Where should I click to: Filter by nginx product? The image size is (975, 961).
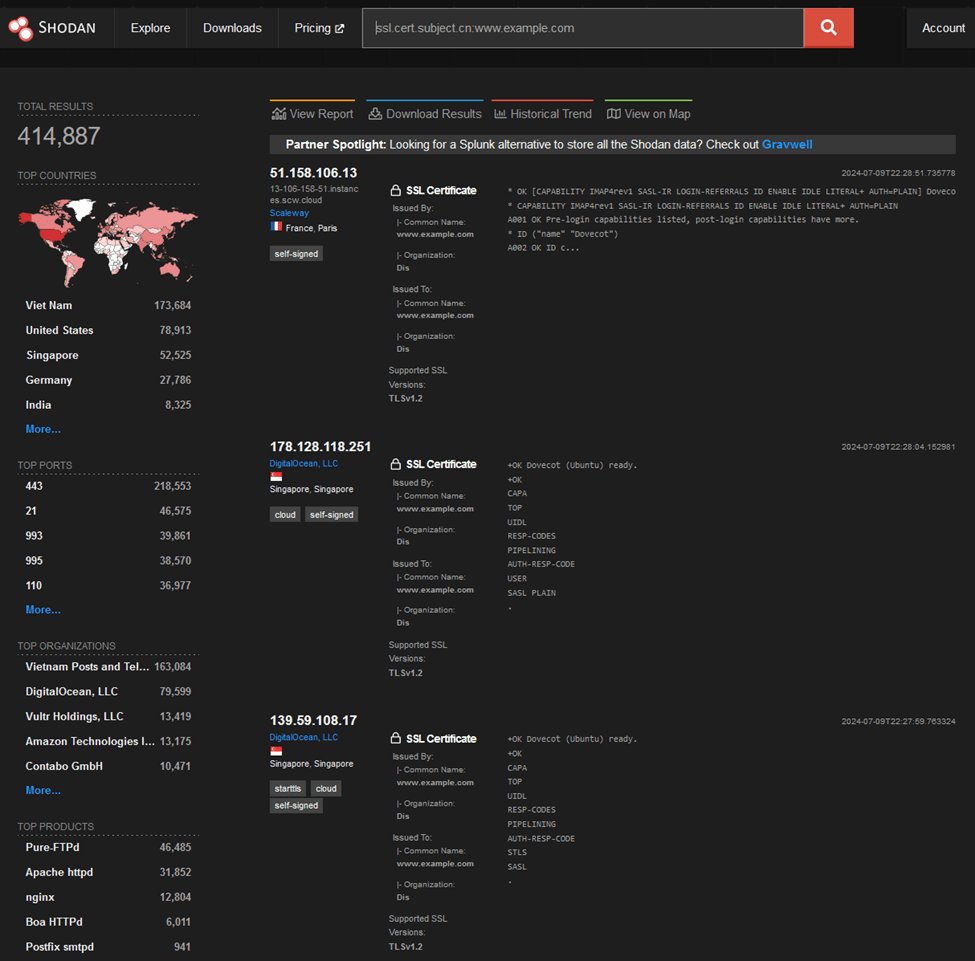[x=108, y=897]
